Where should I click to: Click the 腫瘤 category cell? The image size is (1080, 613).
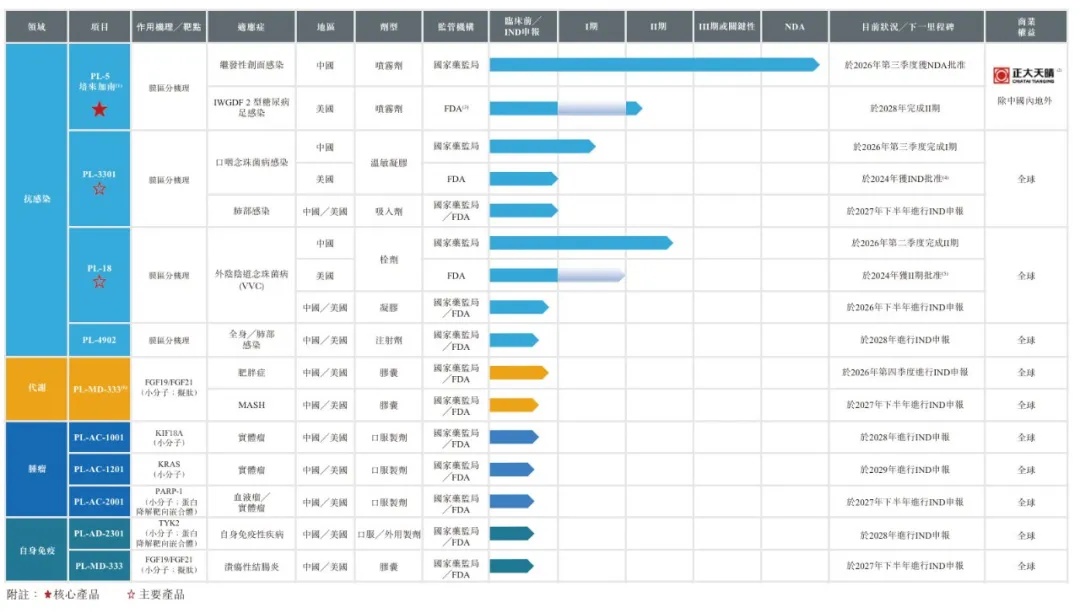point(37,470)
